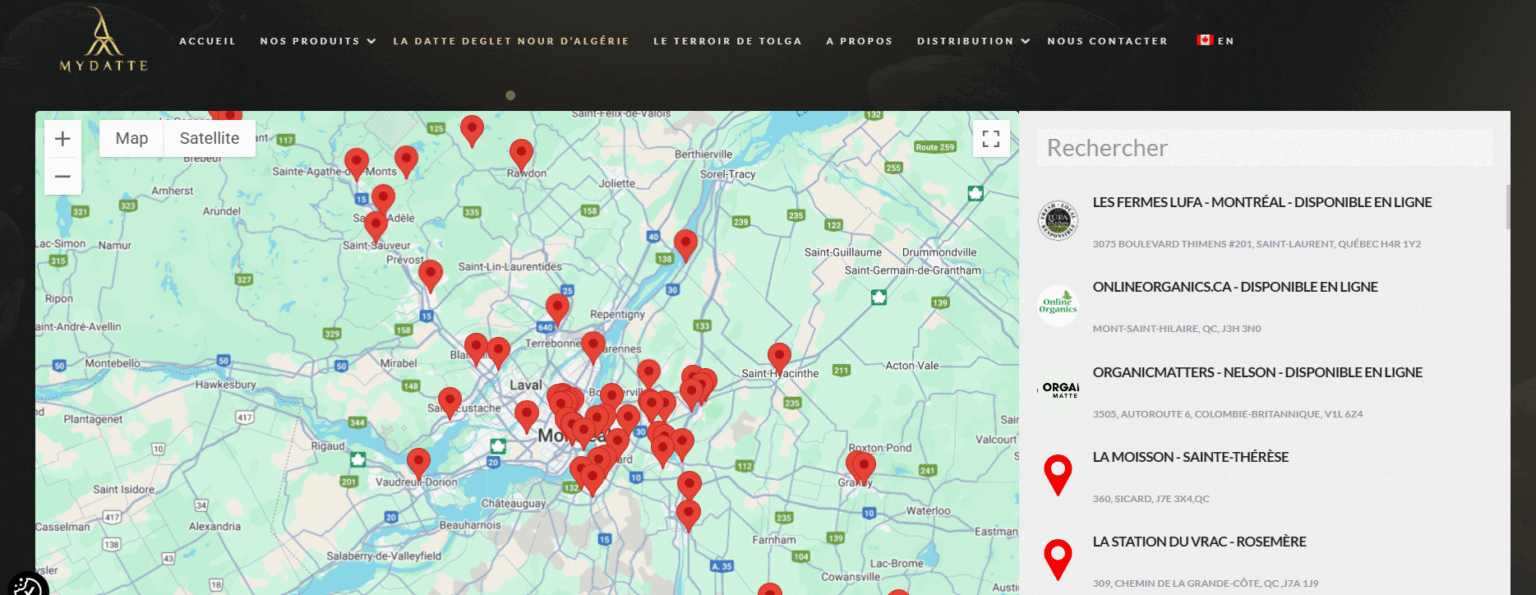Switch map to Satellite view
The height and width of the screenshot is (595, 1536).
pyautogui.click(x=209, y=139)
